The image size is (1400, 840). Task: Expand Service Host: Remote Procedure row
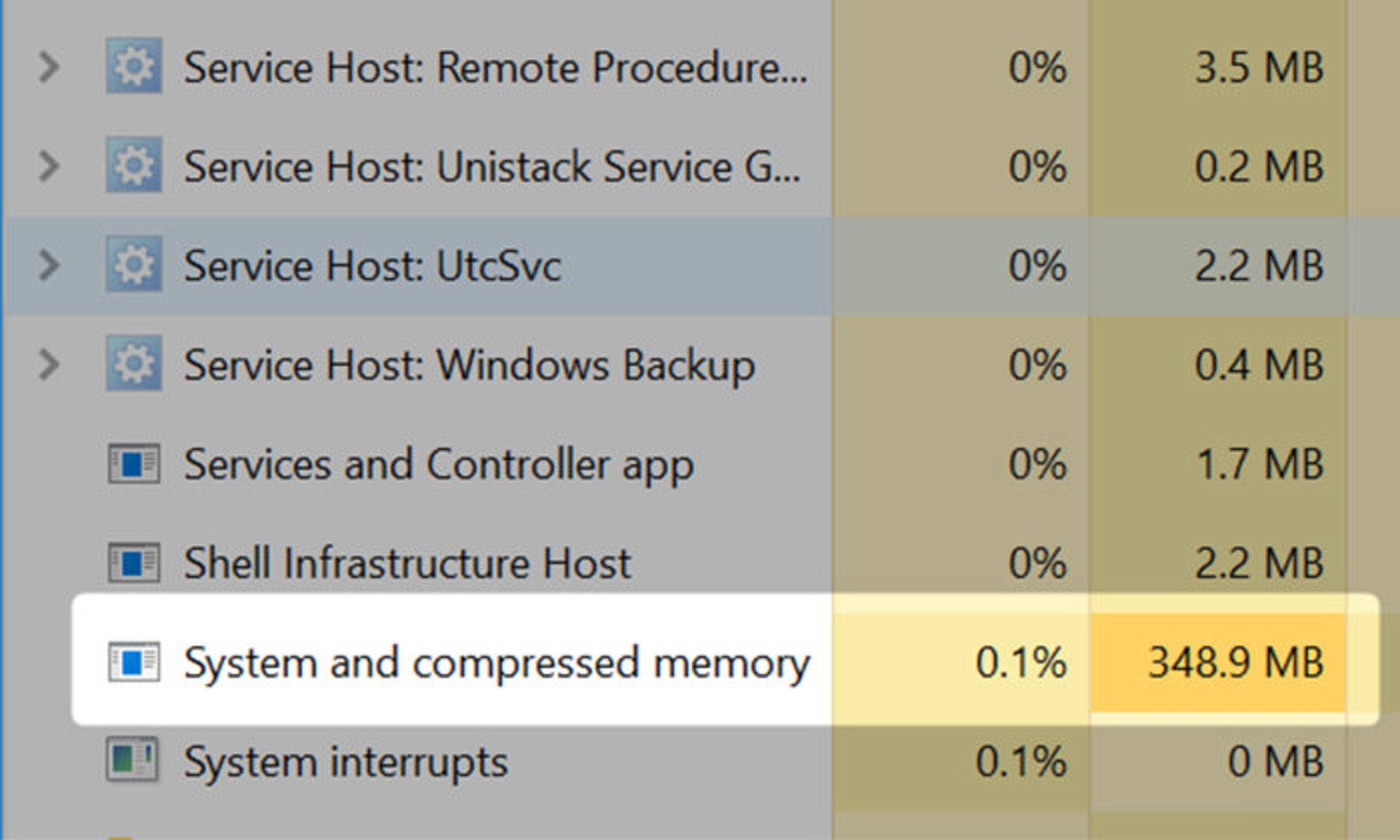[x=49, y=67]
